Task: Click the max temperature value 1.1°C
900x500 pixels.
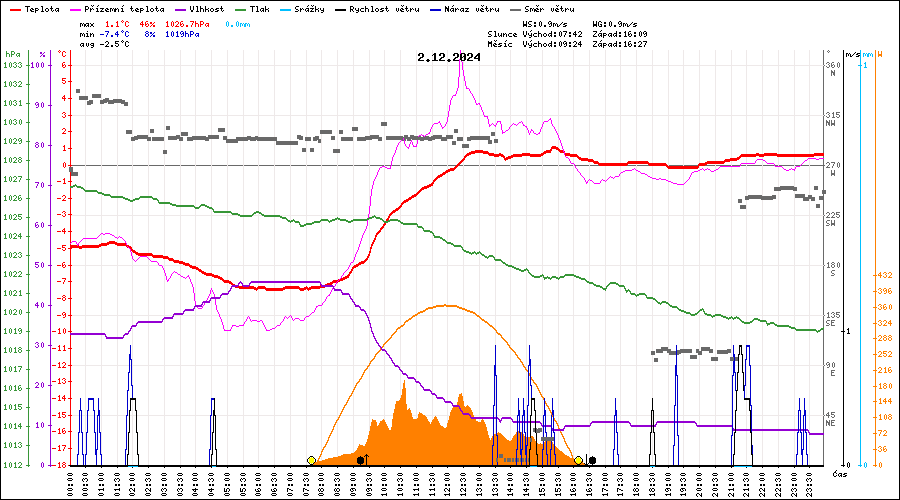Action: coord(117,23)
